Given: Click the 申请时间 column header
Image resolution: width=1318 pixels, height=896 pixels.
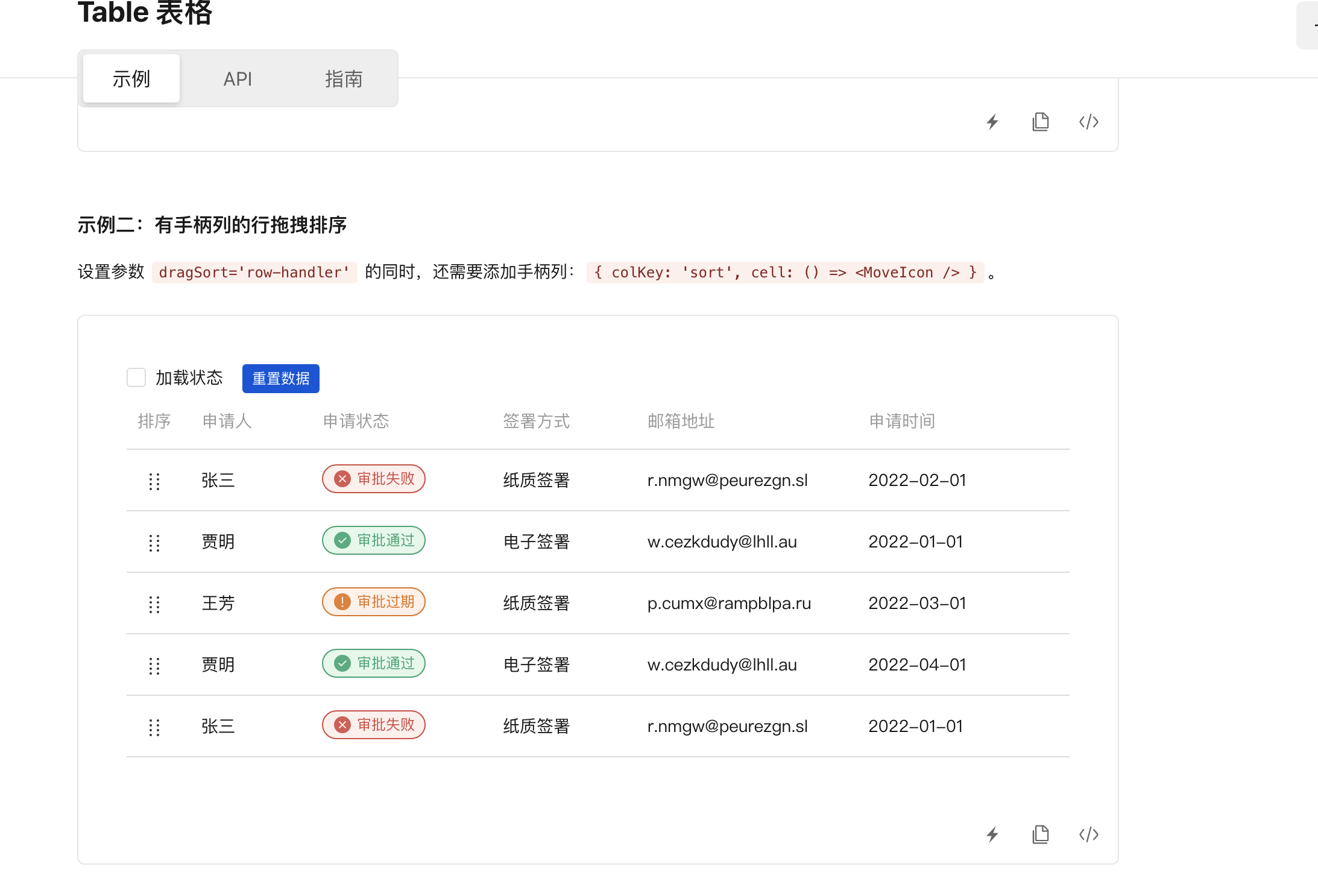Looking at the screenshot, I should click(x=901, y=421).
